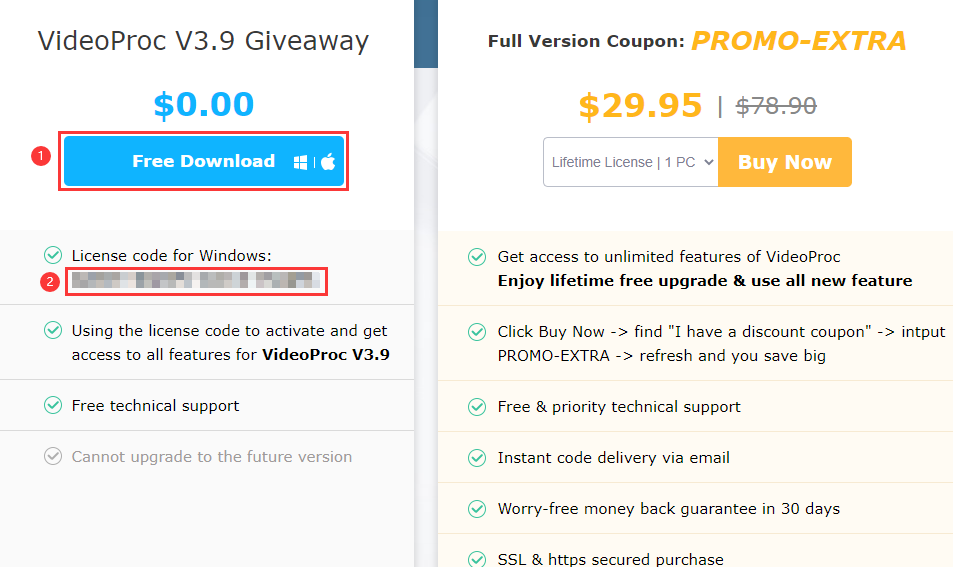Image resolution: width=953 pixels, height=567 pixels.
Task: Click checkmark beside Instant code delivery via email
Action: tap(477, 458)
